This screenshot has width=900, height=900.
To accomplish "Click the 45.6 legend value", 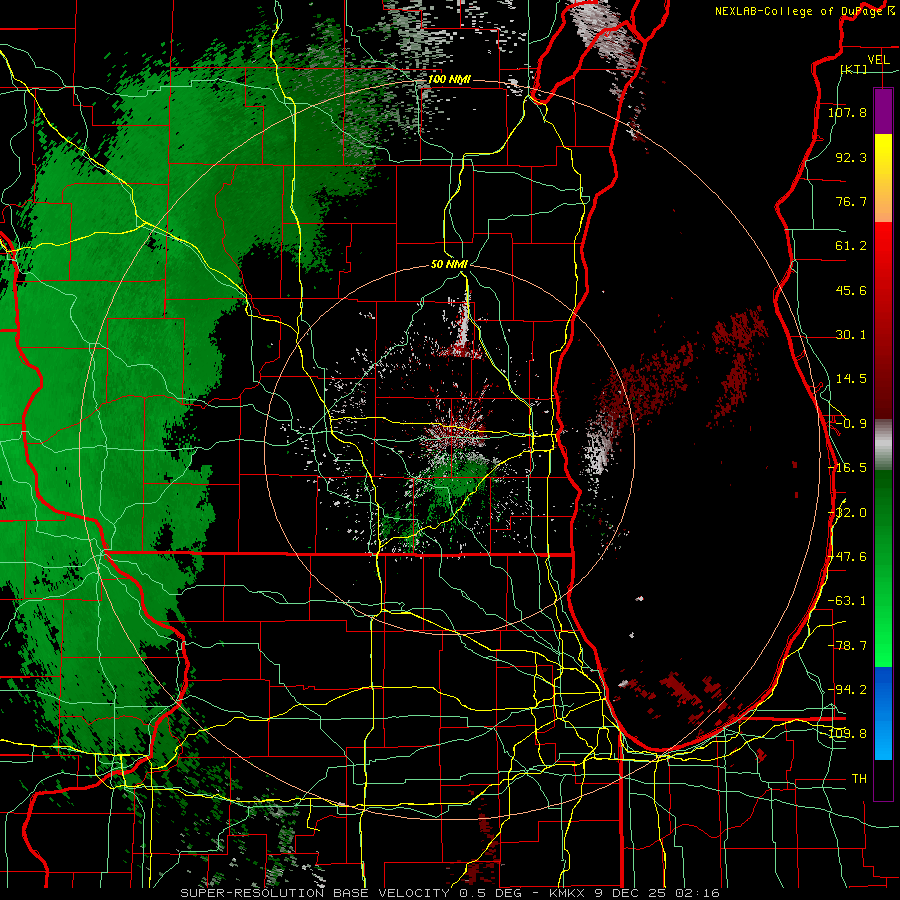I will [851, 290].
